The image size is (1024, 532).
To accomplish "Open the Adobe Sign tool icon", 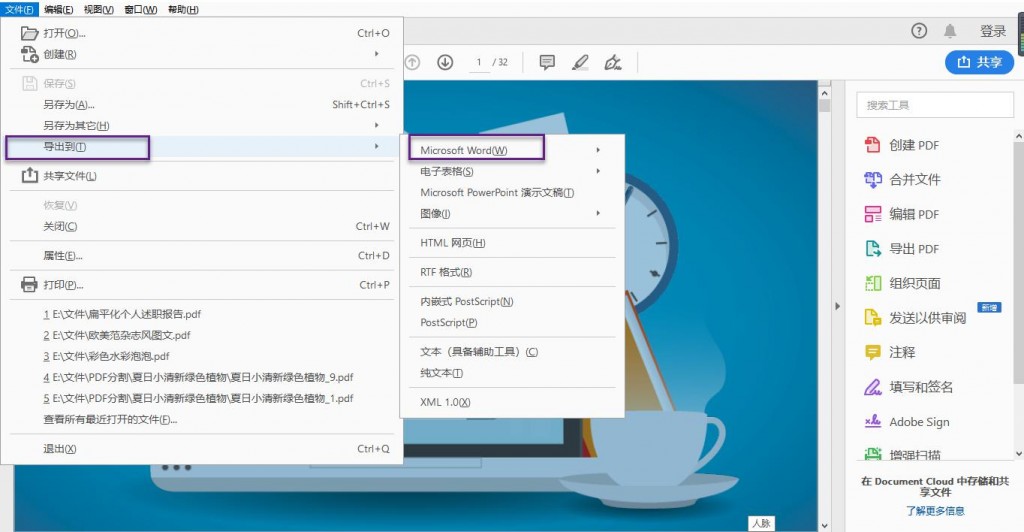I will pos(872,422).
